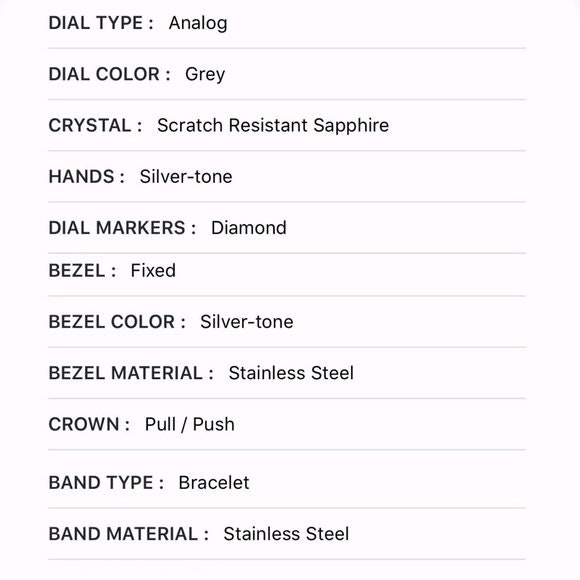Viewport: 580px width, 580px height.
Task: Select the Silver-tone hands value
Action: pyautogui.click(x=186, y=176)
